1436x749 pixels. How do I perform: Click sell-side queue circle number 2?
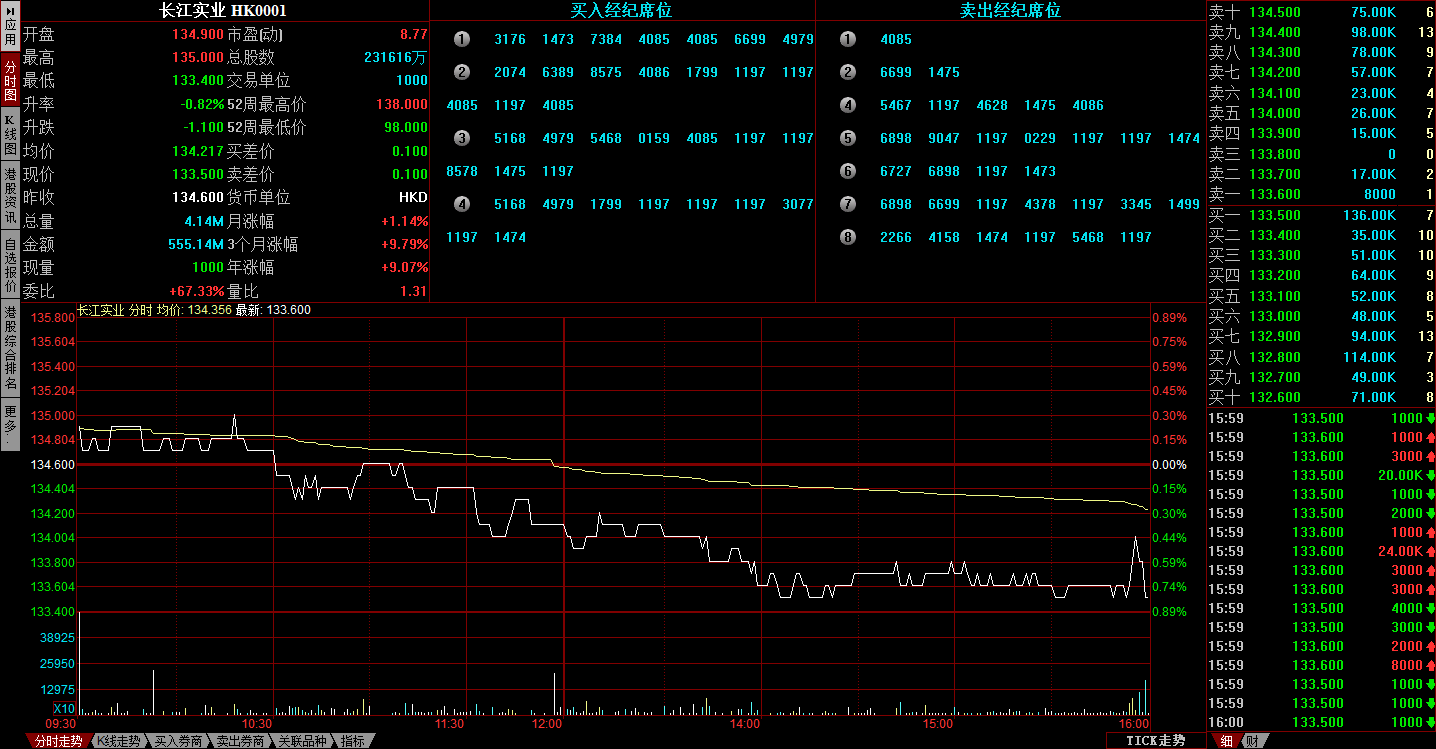848,72
